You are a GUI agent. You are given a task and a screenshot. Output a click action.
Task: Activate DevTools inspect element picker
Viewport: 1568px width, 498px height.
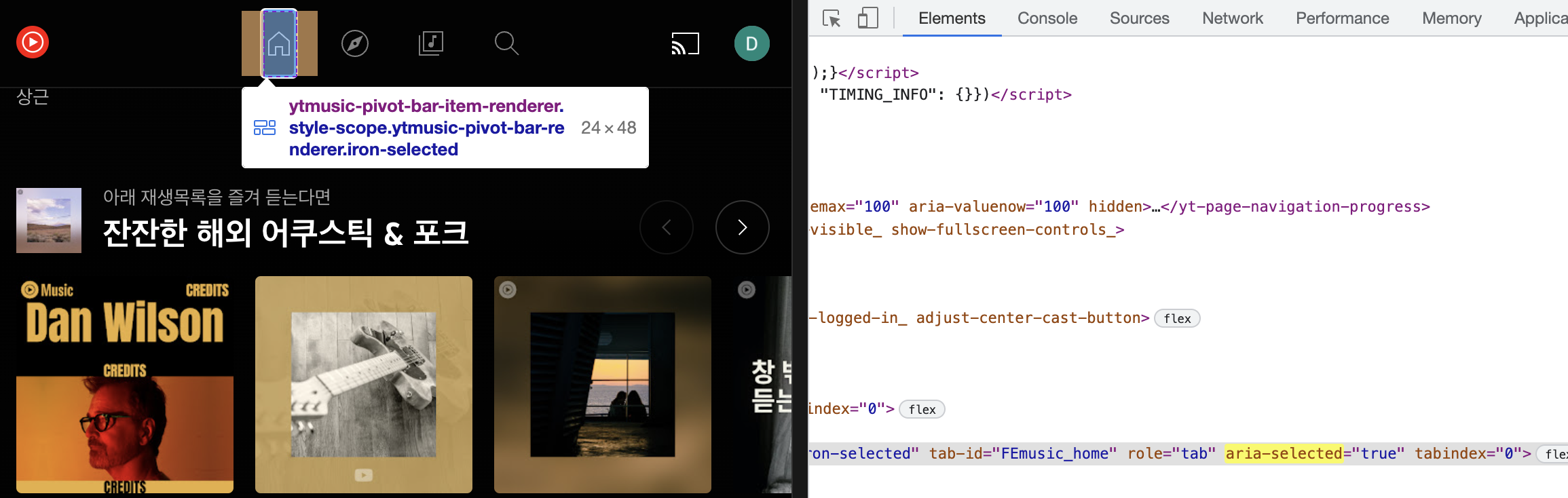pyautogui.click(x=832, y=18)
